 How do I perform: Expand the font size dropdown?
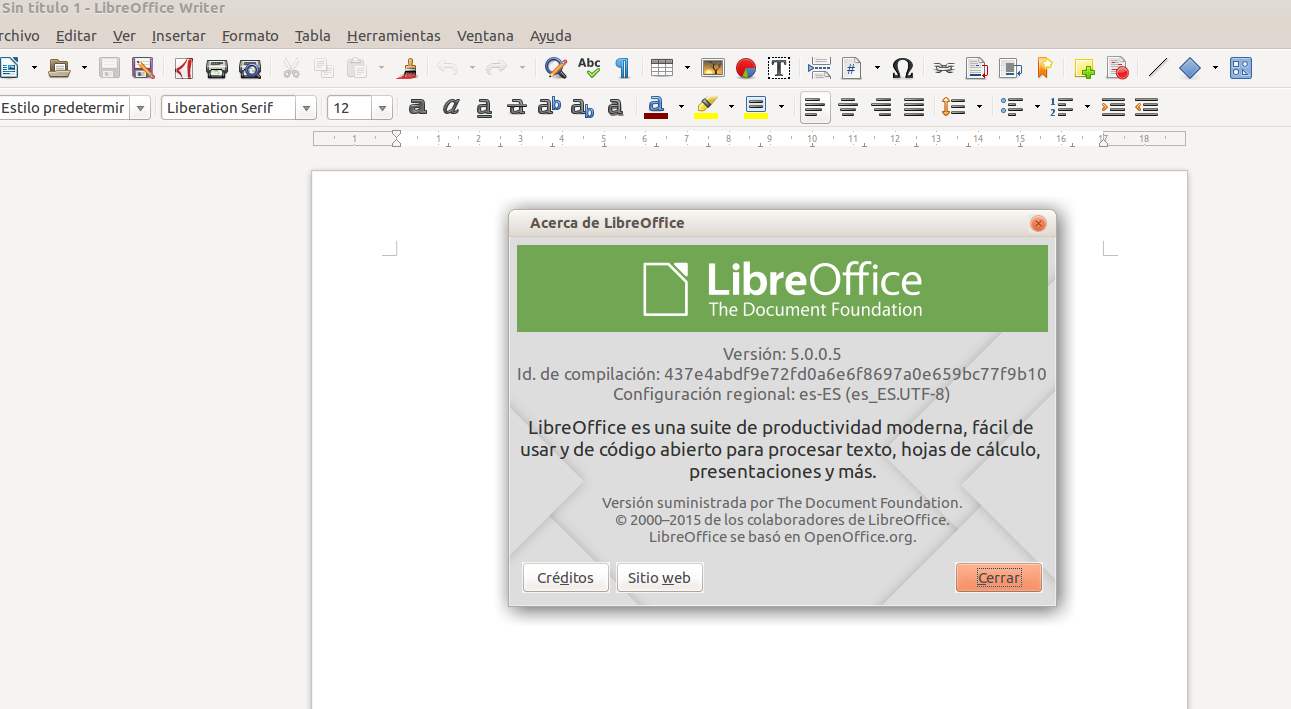382,108
